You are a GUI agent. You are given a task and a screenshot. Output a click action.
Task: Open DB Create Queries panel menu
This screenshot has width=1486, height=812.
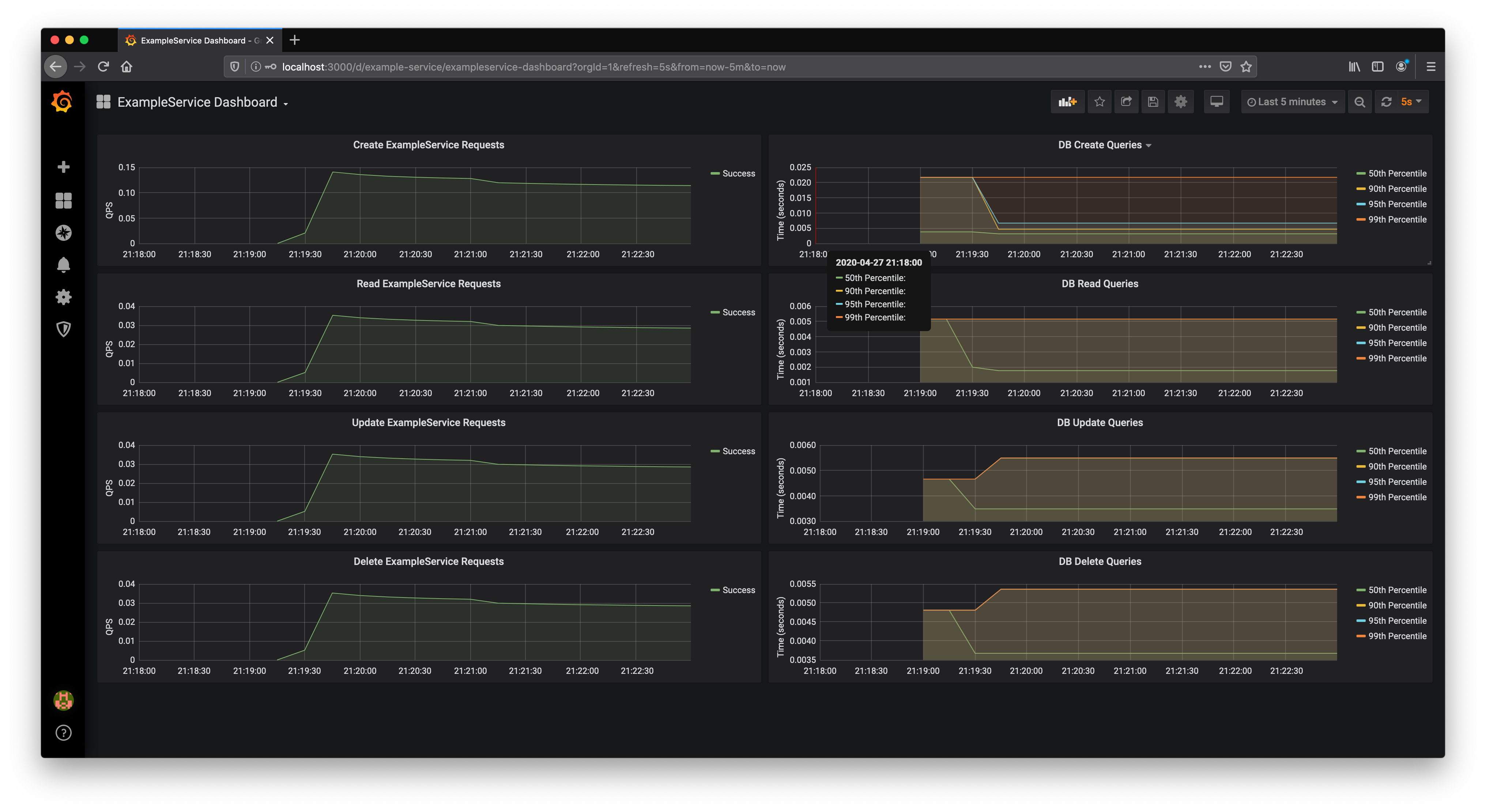[1104, 145]
